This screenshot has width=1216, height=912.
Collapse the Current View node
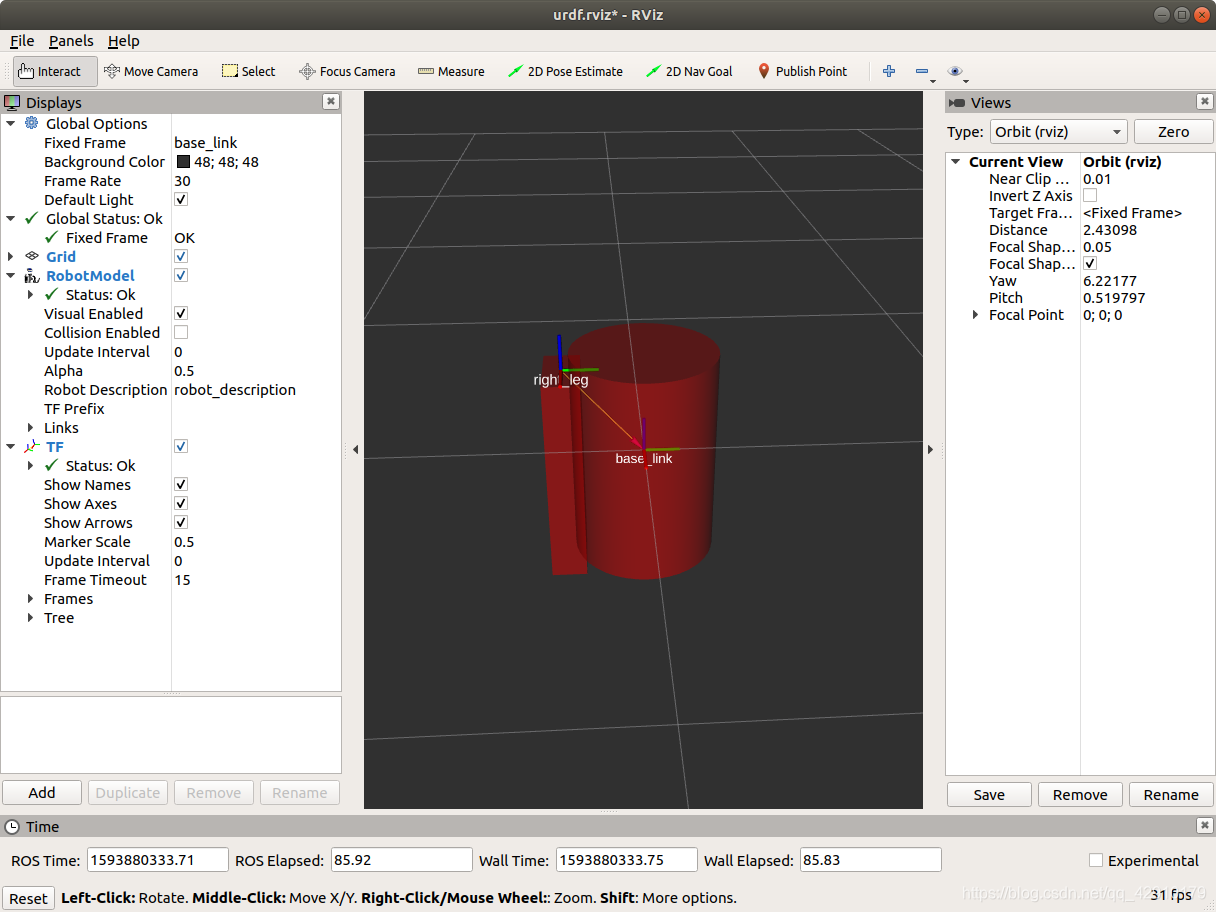click(x=956, y=161)
